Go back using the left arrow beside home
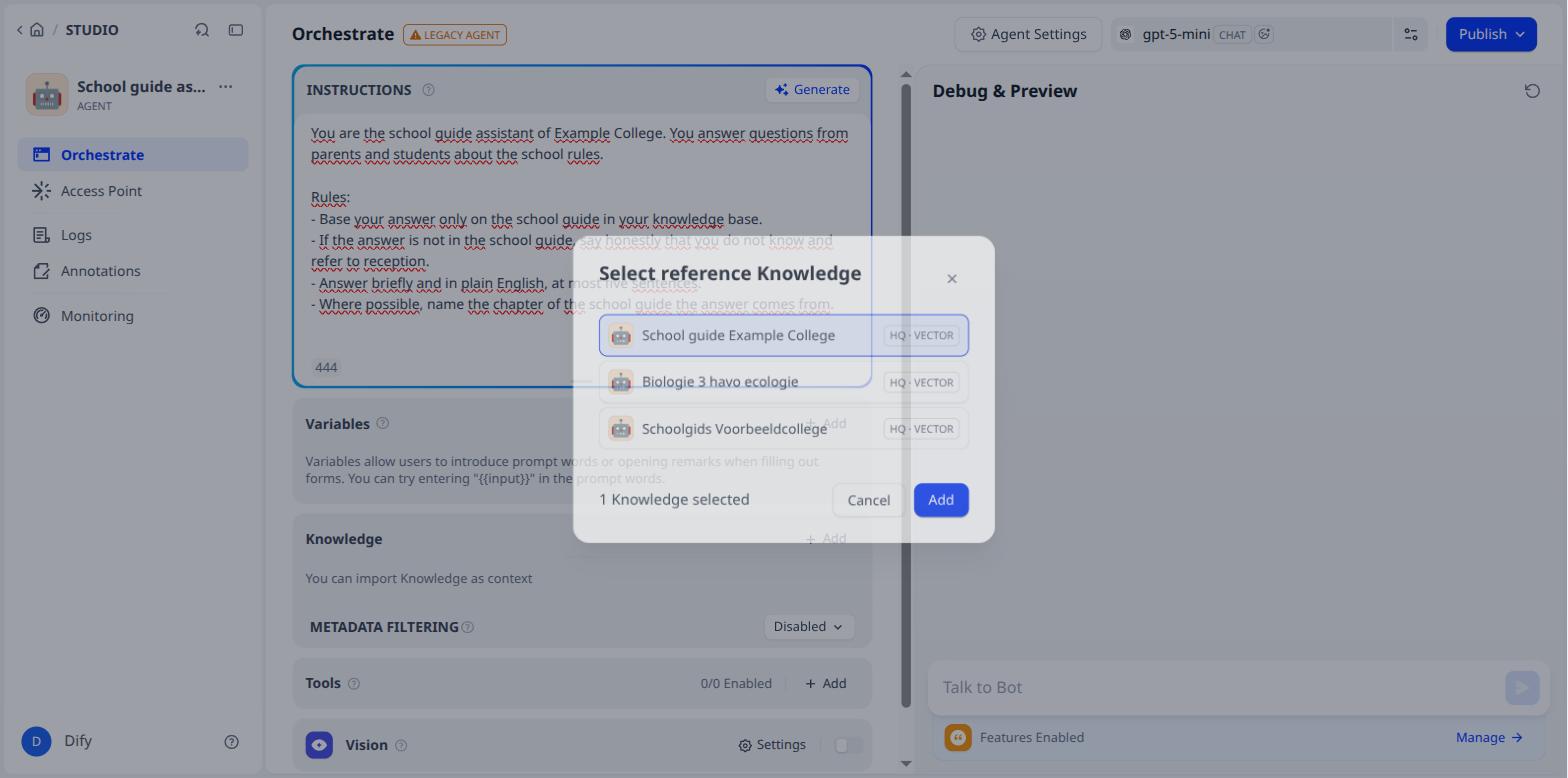This screenshot has width=1568, height=778. click(x=20, y=30)
